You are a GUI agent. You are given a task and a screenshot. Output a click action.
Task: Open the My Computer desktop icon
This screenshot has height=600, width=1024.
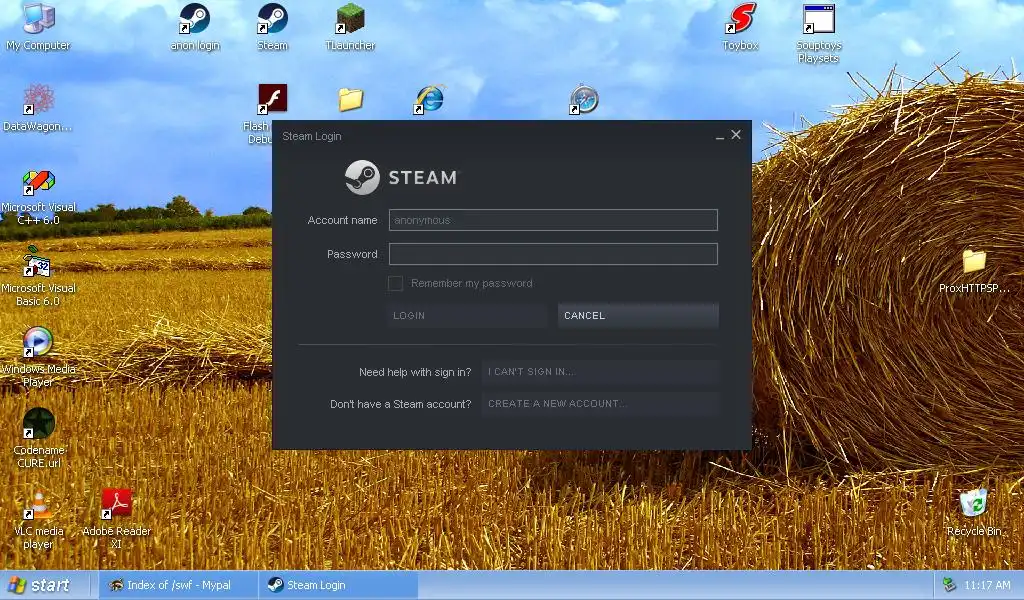[39, 18]
